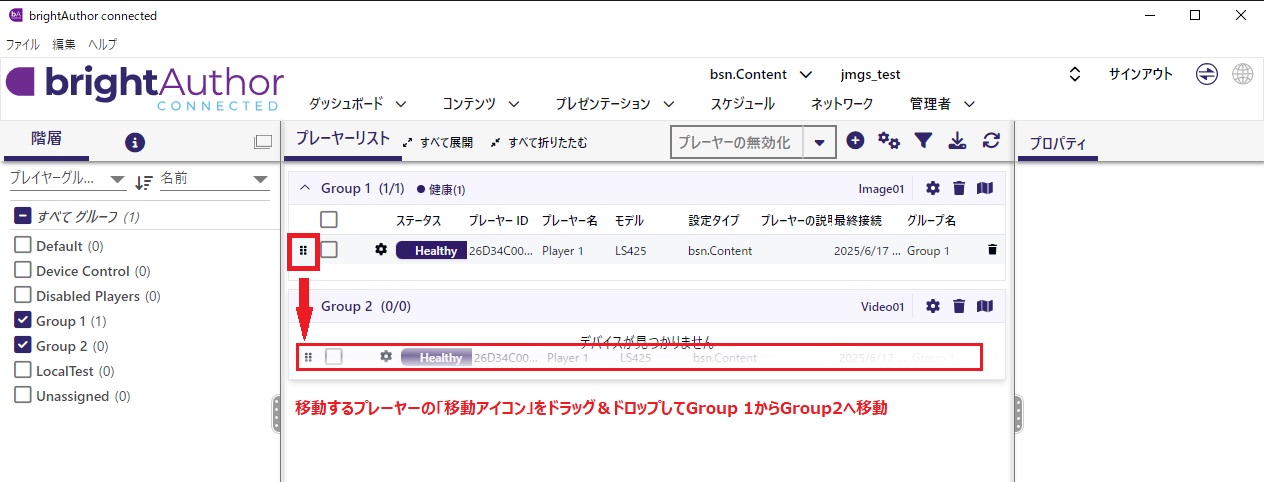
Task: Click the player ID column header
Action: pos(498,220)
